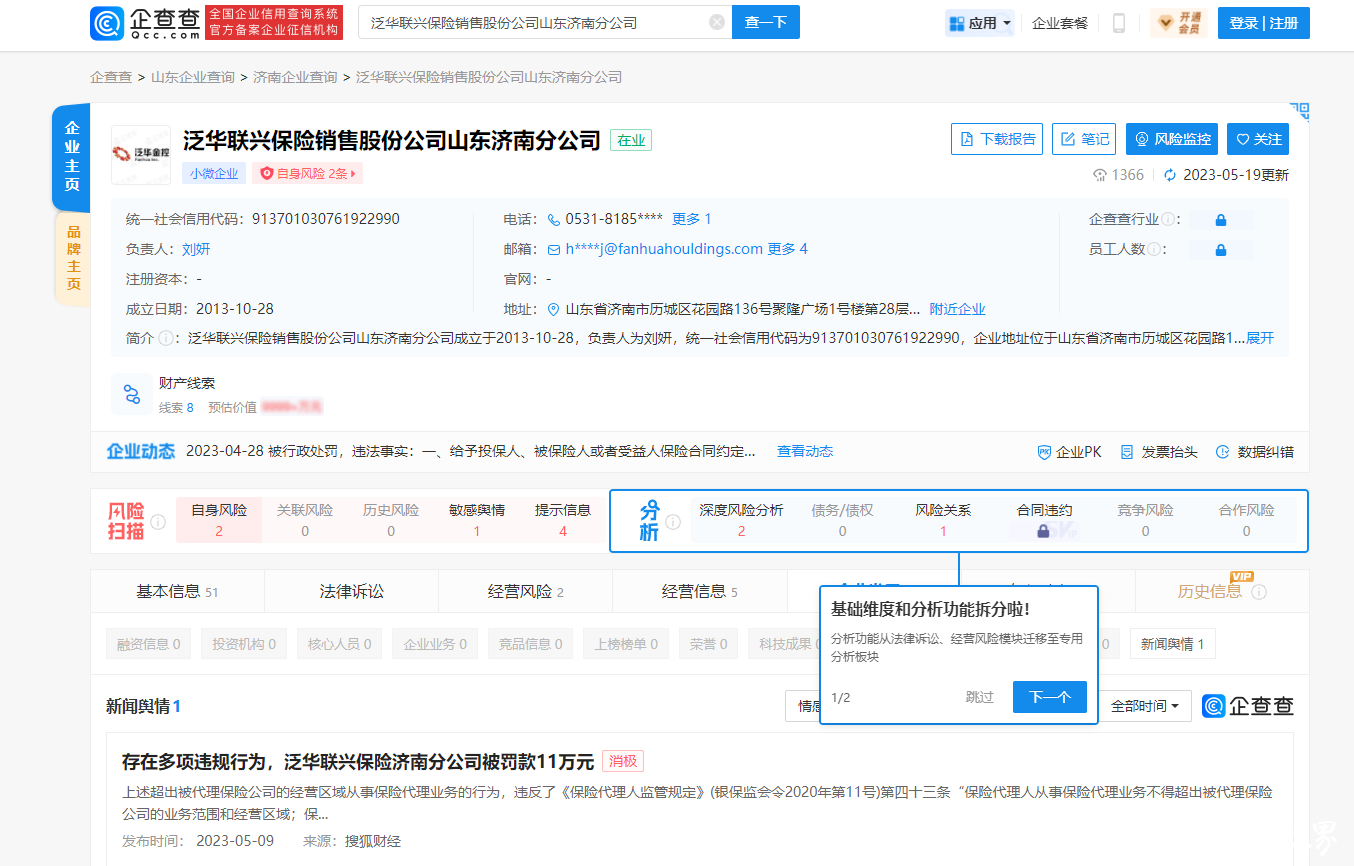This screenshot has width=1354, height=866.
Task: Show 更多 4 email addresses
Action: (787, 249)
